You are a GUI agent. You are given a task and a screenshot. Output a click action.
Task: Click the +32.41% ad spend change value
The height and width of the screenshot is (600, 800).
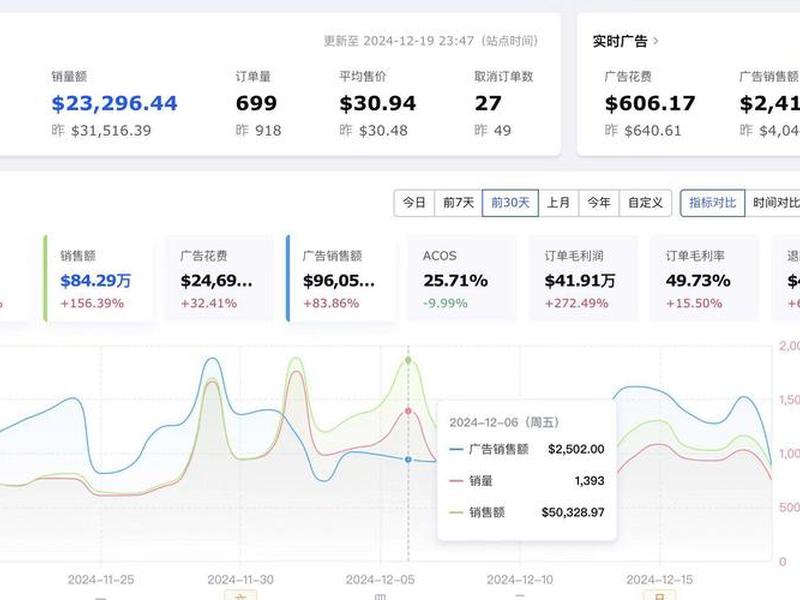click(x=209, y=304)
